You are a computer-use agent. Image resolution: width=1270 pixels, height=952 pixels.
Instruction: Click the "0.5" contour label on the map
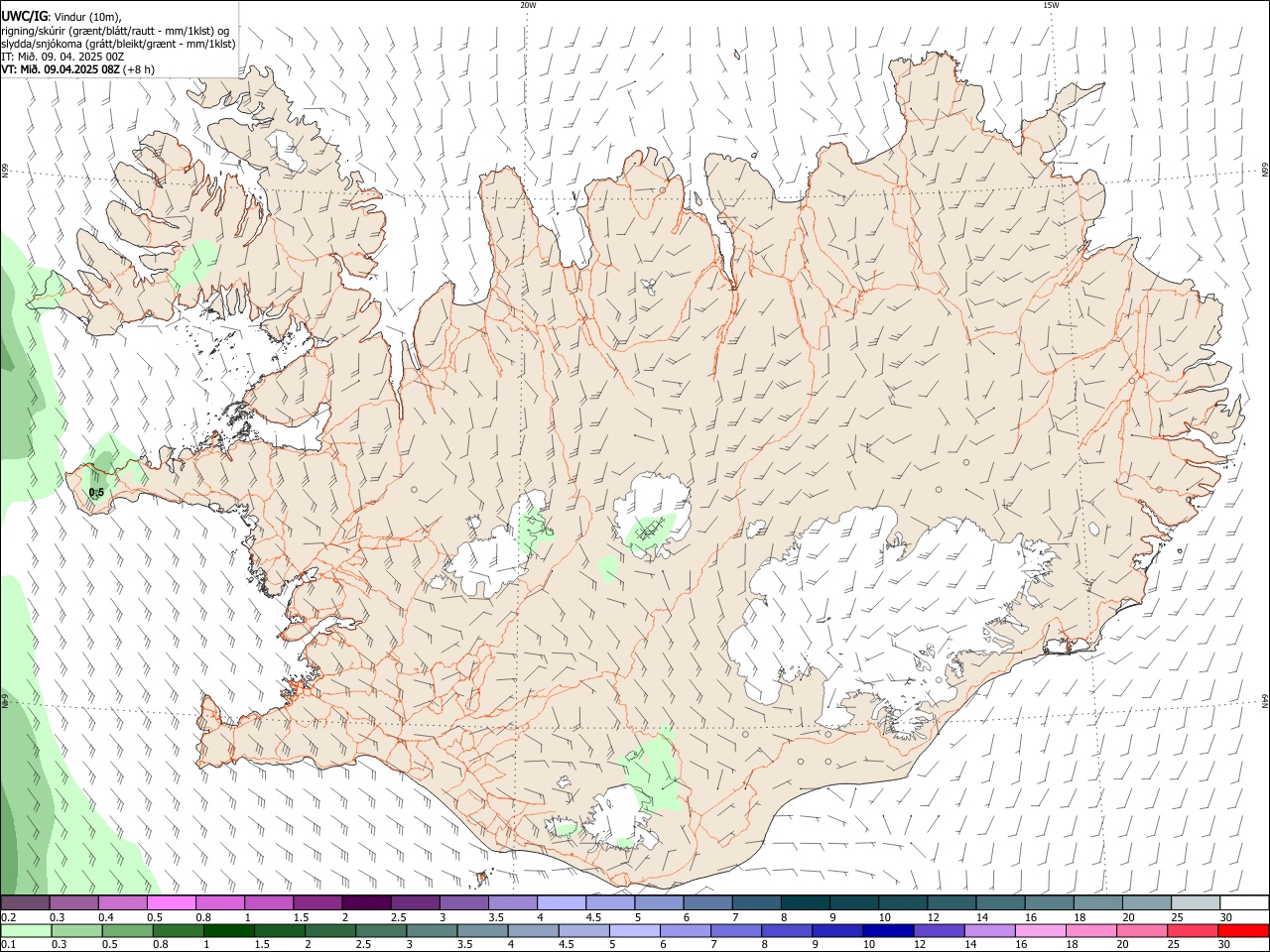[x=96, y=493]
